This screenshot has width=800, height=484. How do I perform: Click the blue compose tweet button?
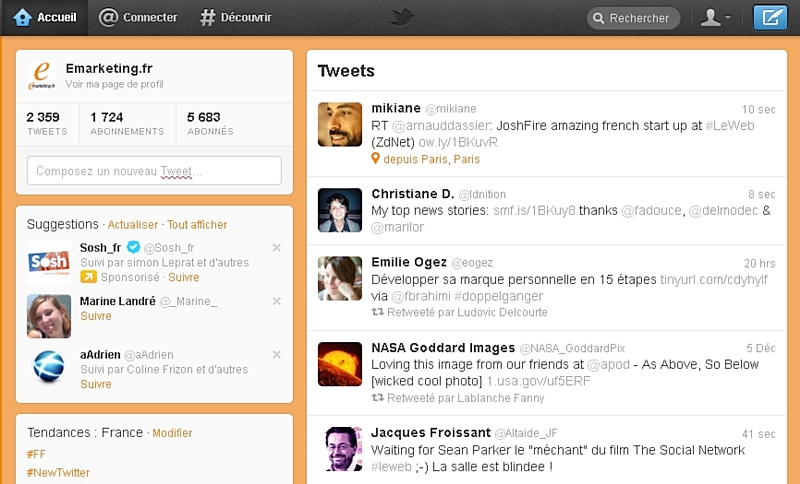click(770, 17)
